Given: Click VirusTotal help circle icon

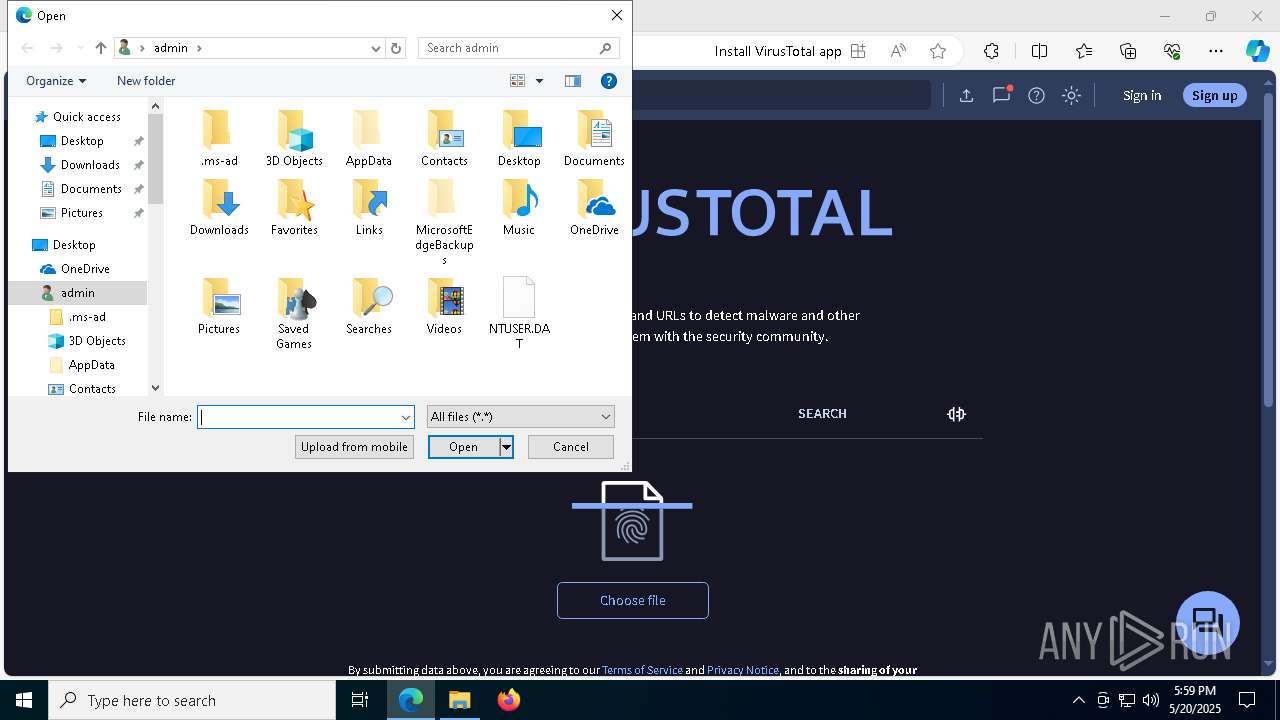Looking at the screenshot, I should click(x=1036, y=95).
